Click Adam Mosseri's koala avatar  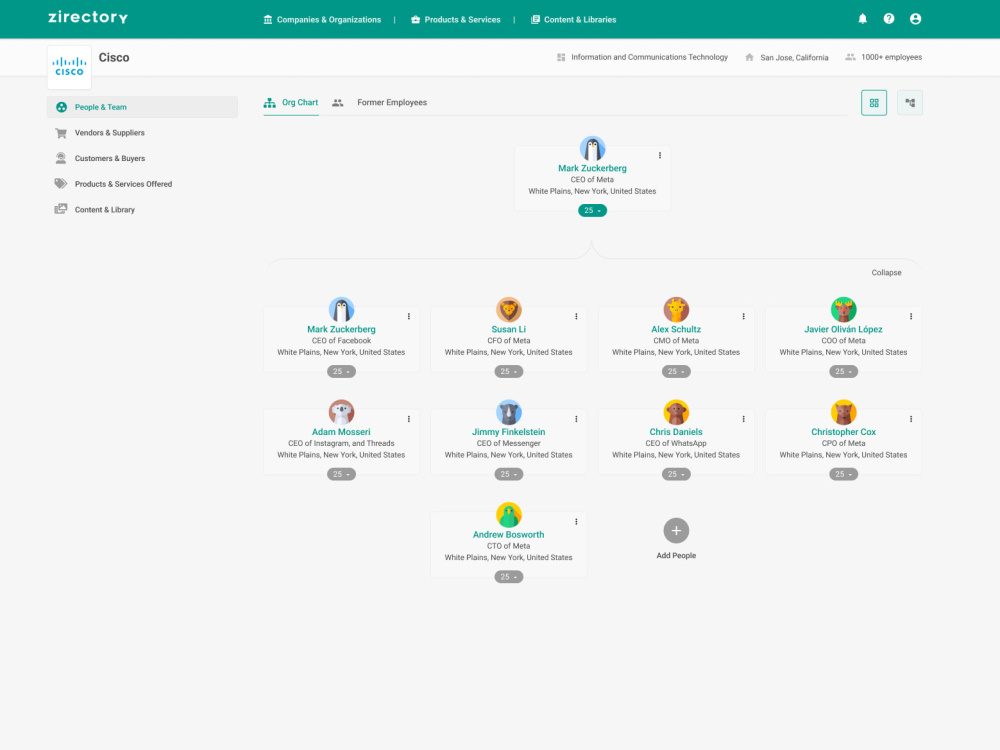[341, 413]
